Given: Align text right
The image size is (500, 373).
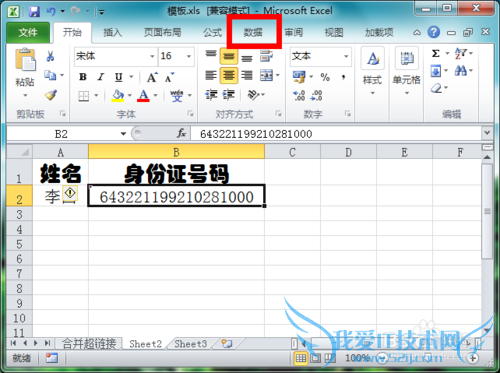Looking at the screenshot, I should [x=247, y=75].
